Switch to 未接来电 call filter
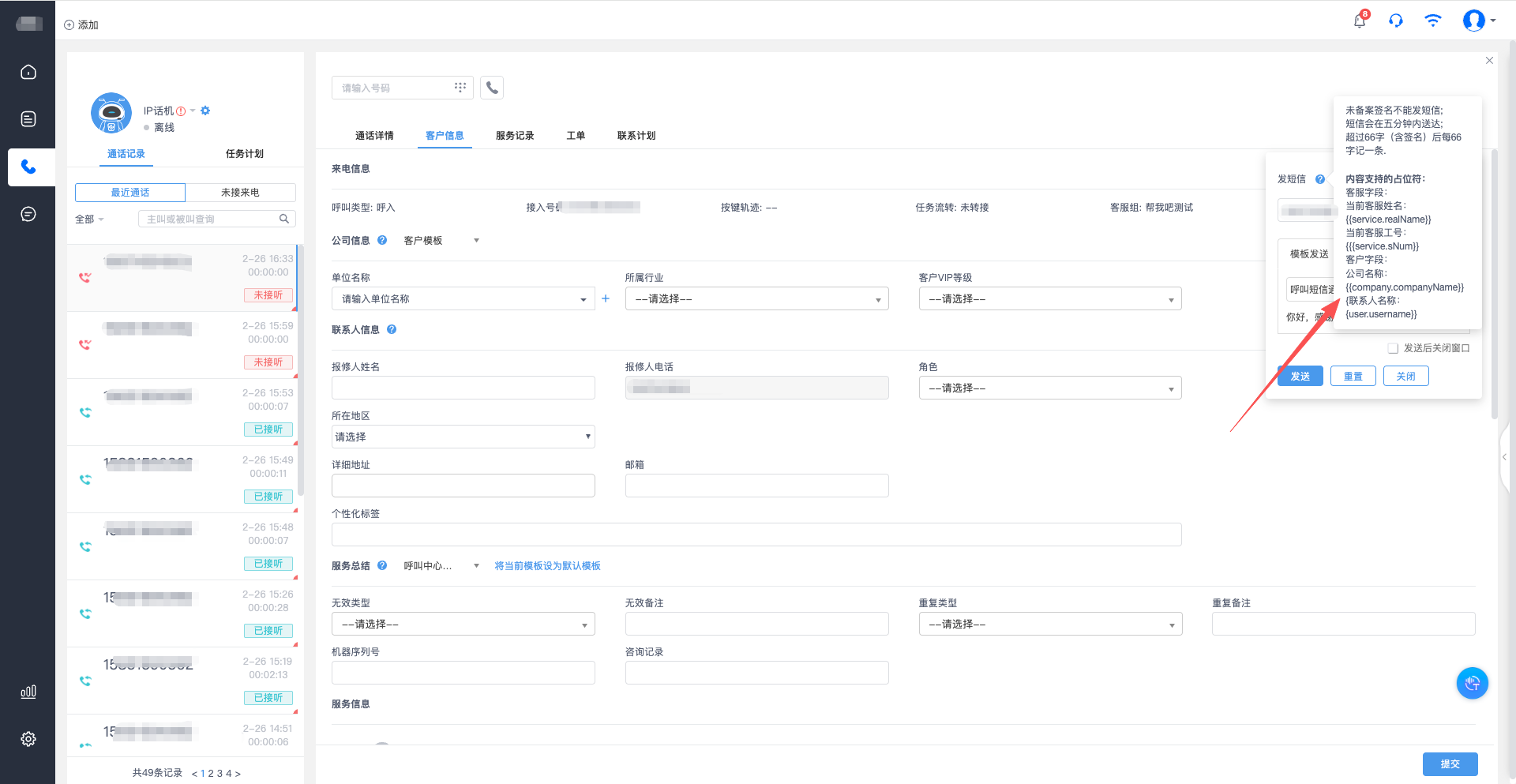This screenshot has height=784, width=1516. (240, 193)
